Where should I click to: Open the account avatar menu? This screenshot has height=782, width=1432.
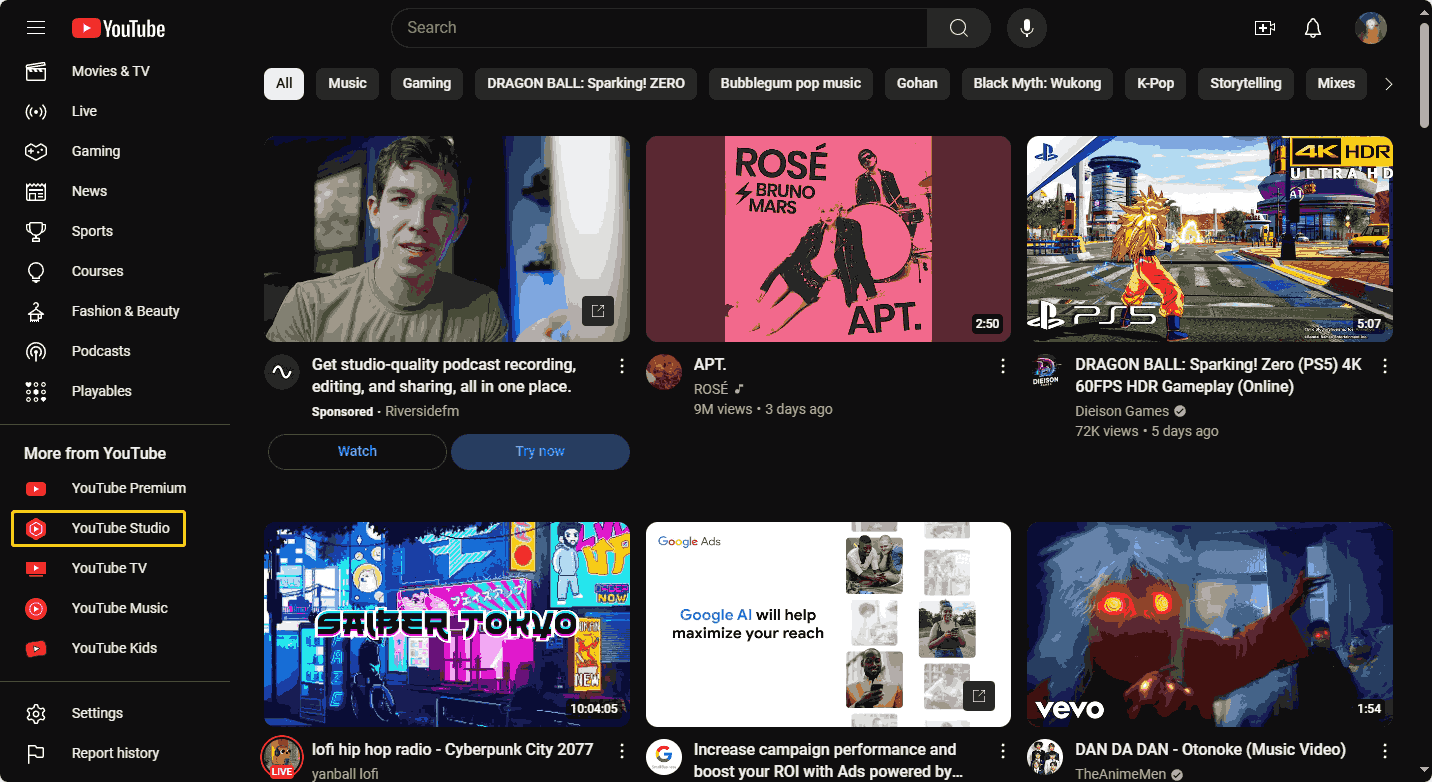click(x=1371, y=28)
